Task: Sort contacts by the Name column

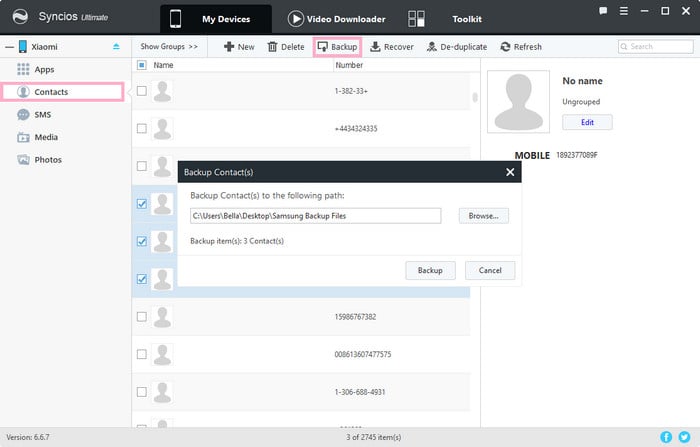Action: pos(163,65)
